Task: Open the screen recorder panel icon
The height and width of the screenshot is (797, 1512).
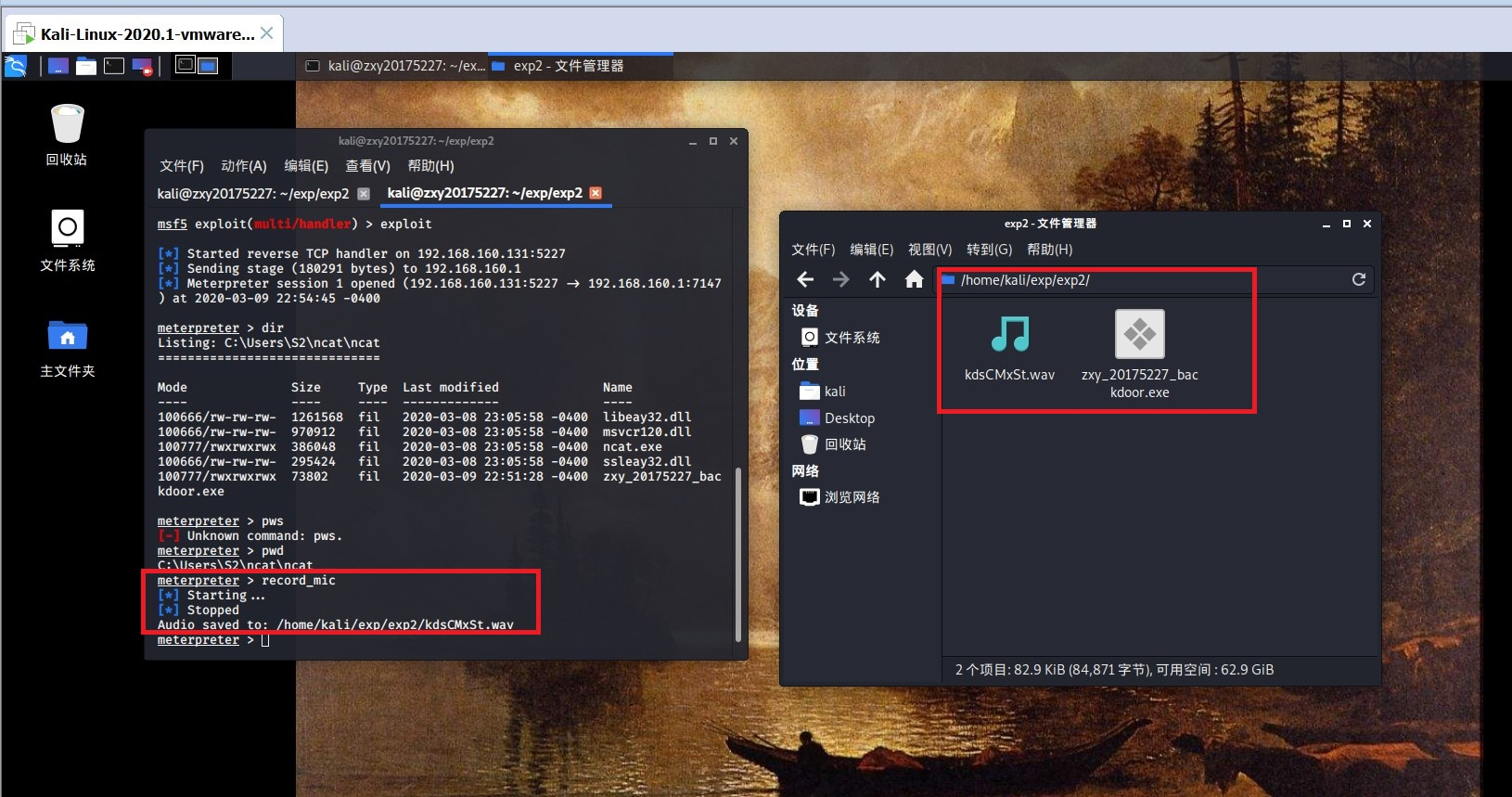Action: pyautogui.click(x=142, y=66)
